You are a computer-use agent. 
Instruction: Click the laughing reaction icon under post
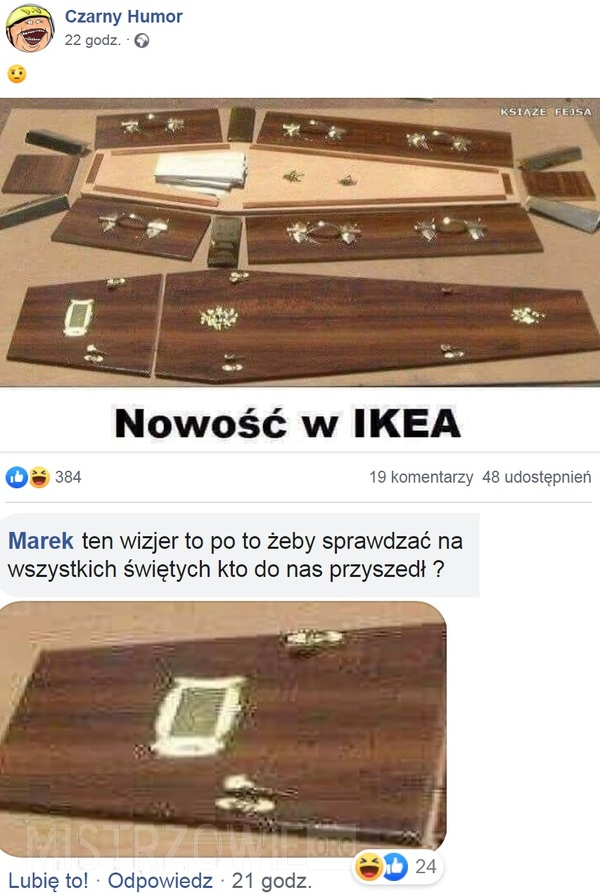click(39, 477)
